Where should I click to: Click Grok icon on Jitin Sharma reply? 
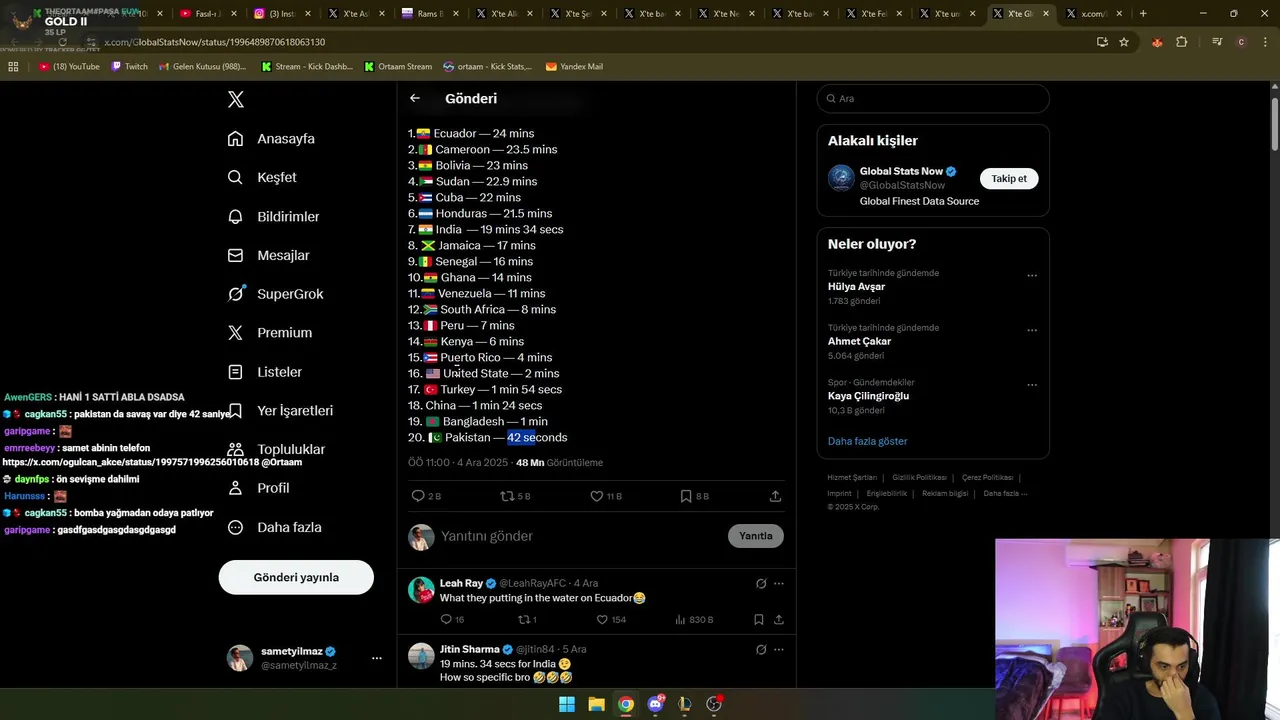point(761,650)
